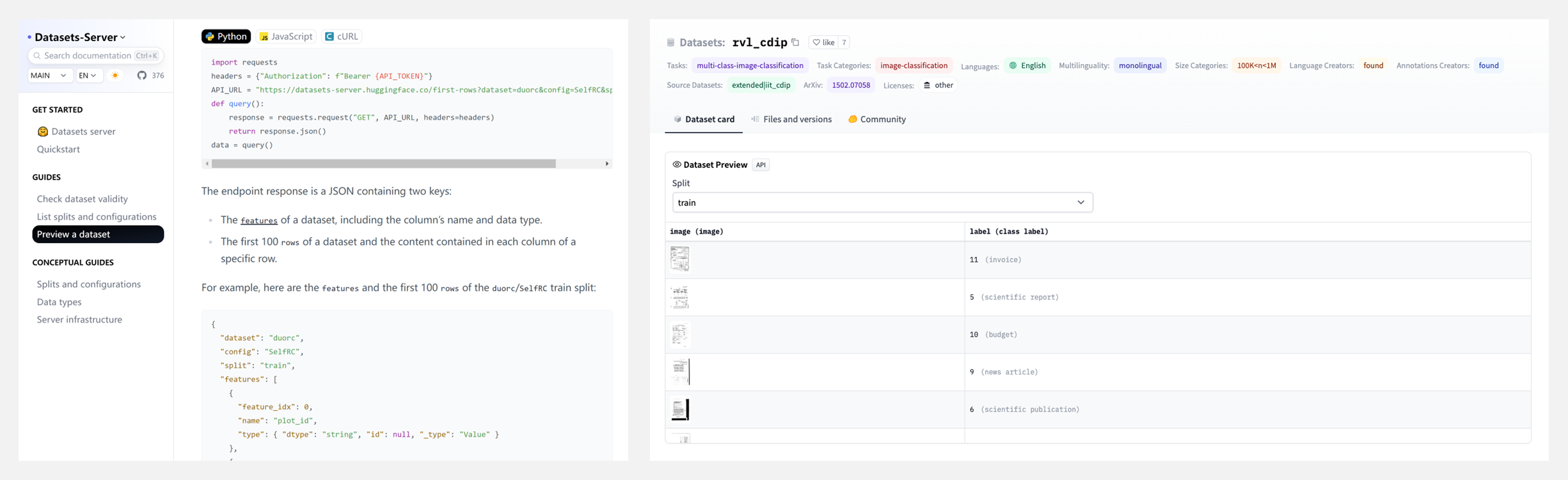Click the Search documentation field
The height and width of the screenshot is (480, 1568).
click(96, 56)
